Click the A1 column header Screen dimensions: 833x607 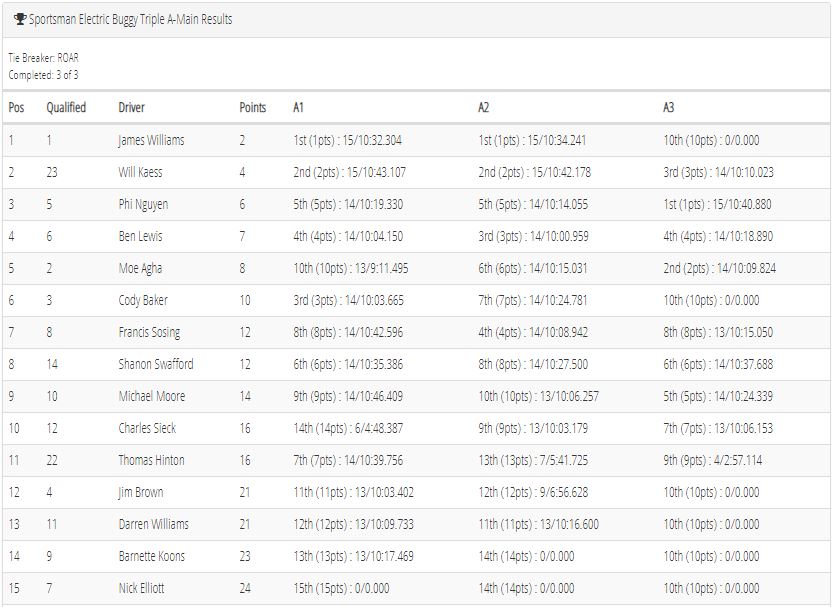click(x=298, y=107)
